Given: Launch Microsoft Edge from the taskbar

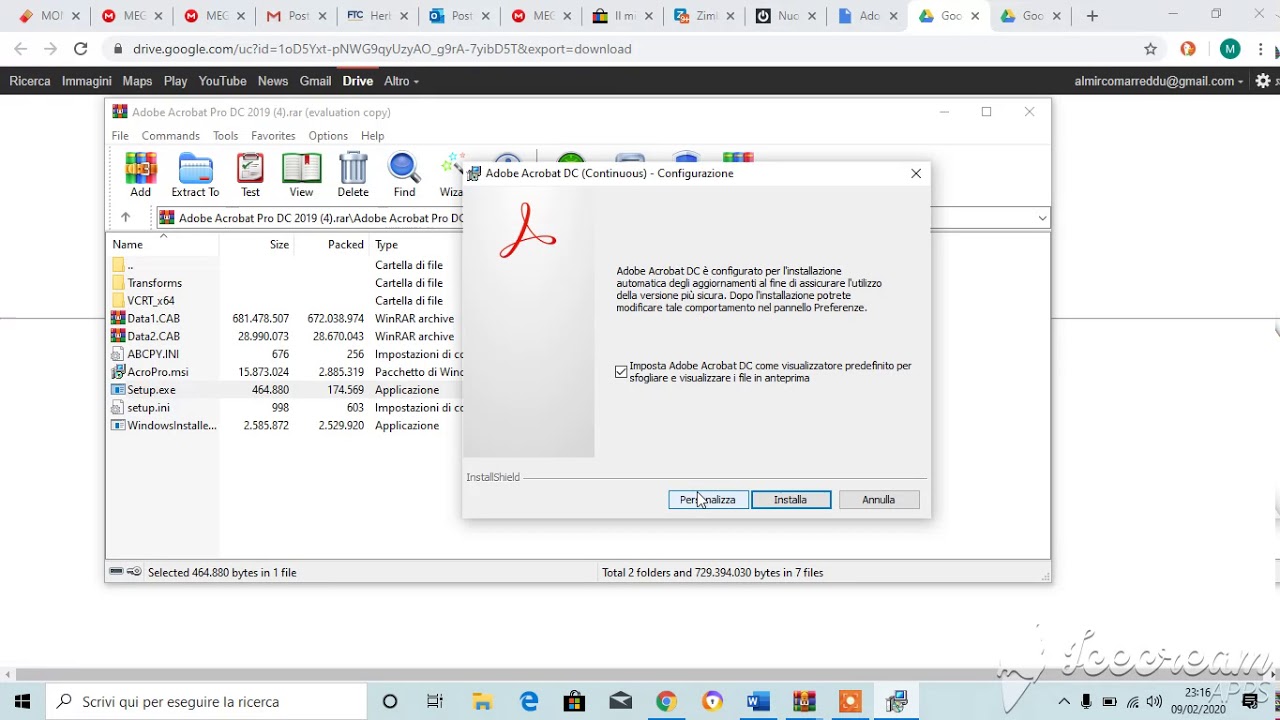Looking at the screenshot, I should [x=528, y=701].
